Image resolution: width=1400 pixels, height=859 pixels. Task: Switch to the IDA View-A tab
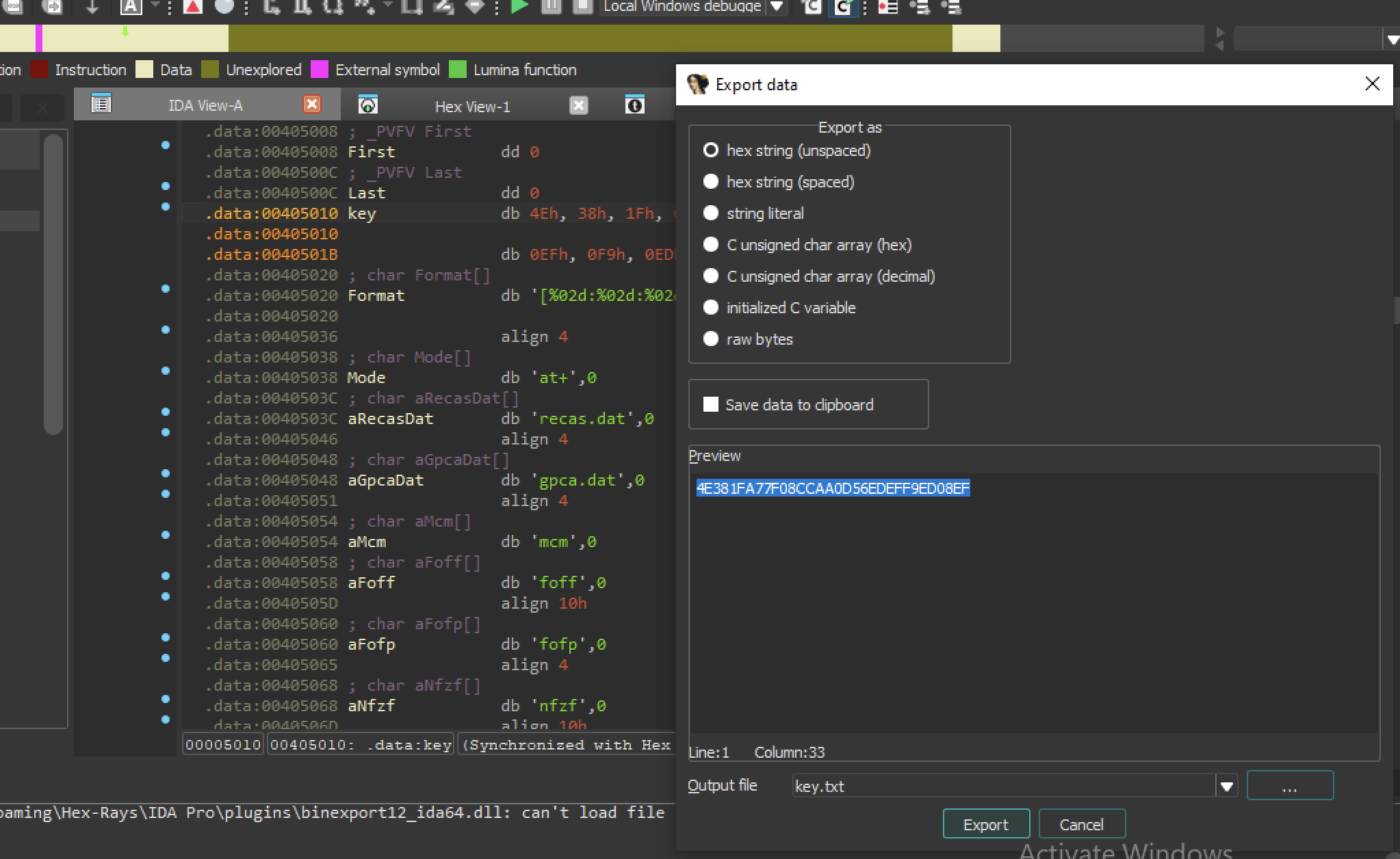(x=205, y=105)
